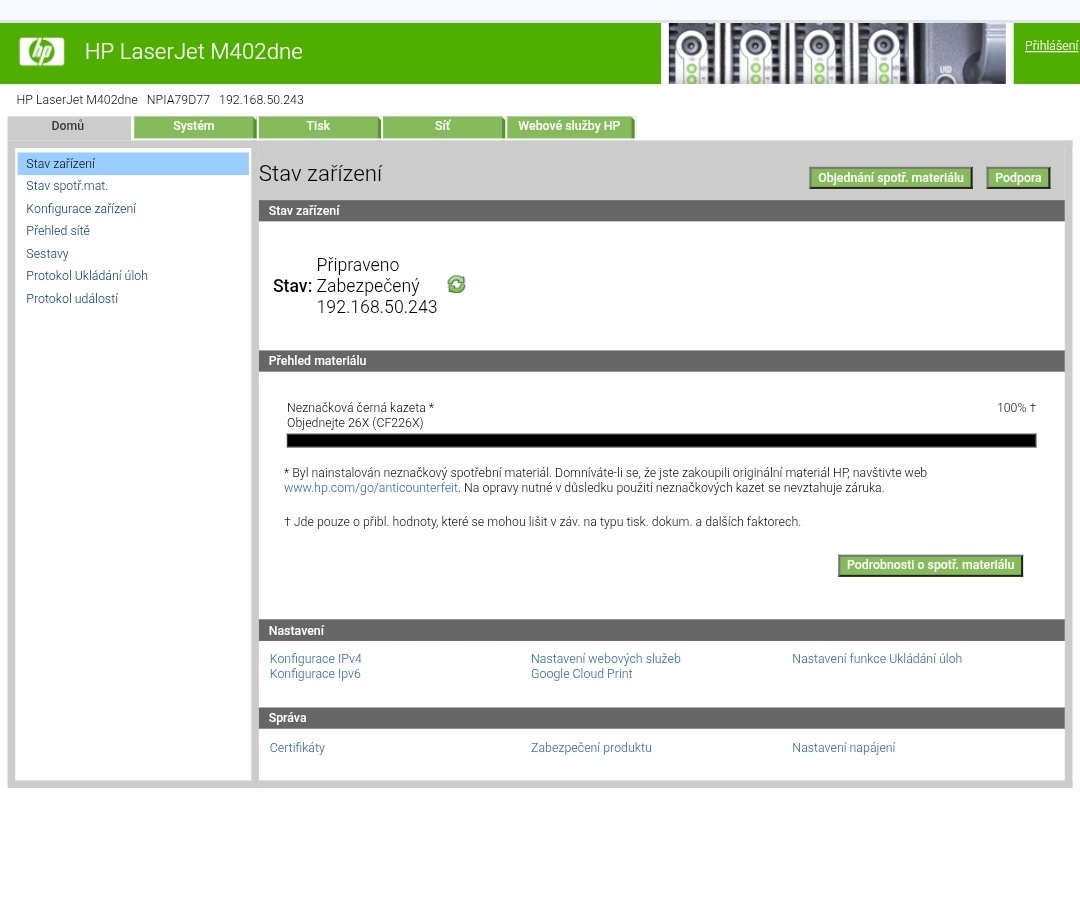This screenshot has width=1080, height=923.
Task: Open Protokol událostí sidebar item
Action: pos(72,299)
